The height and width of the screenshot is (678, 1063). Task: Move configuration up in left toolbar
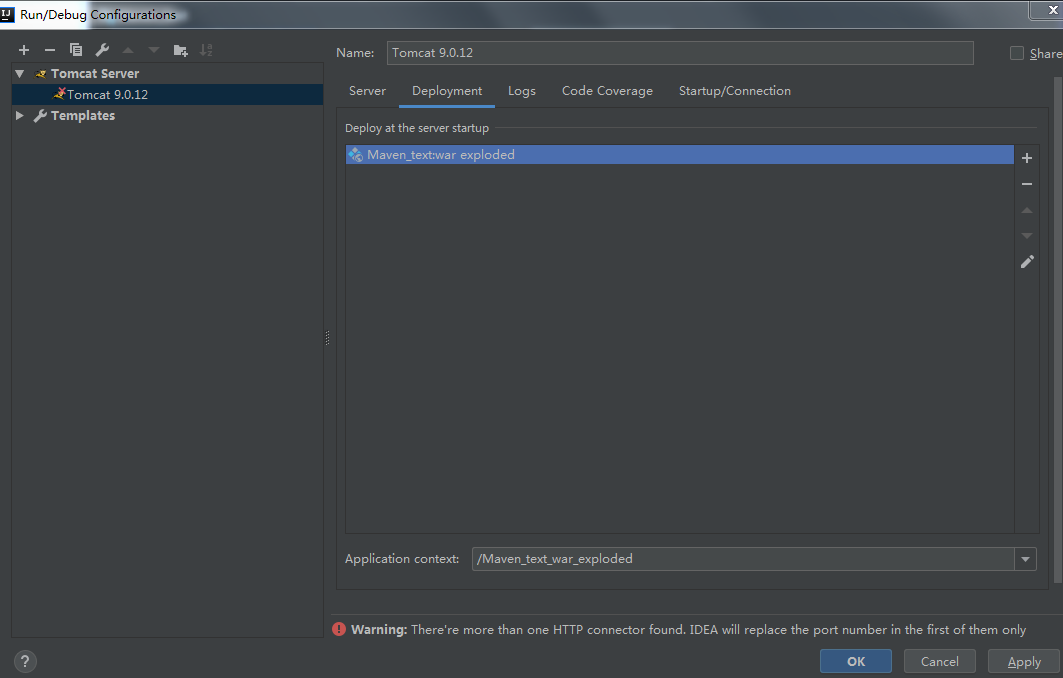pyautogui.click(x=128, y=50)
